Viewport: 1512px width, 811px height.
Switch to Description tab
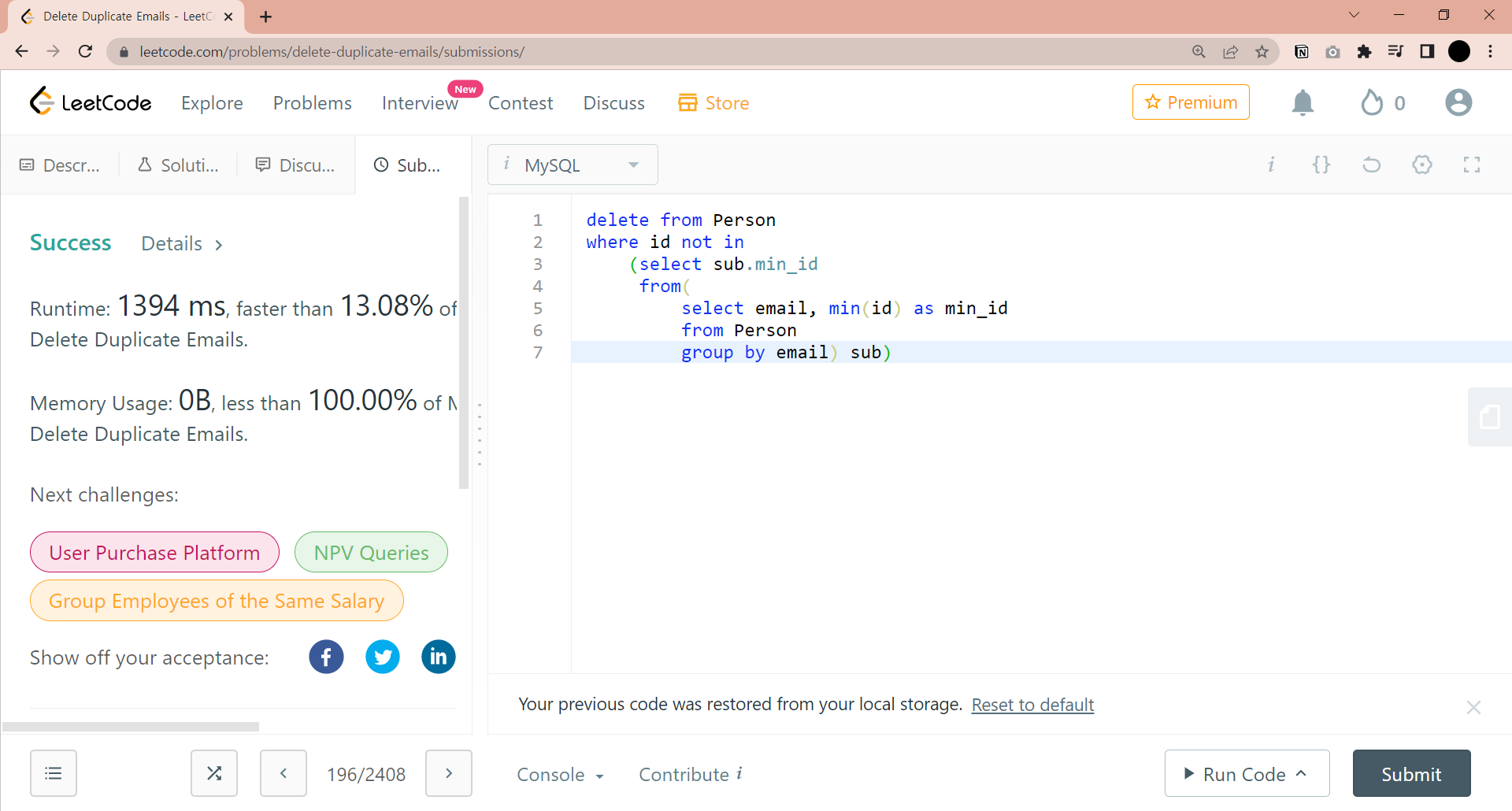click(x=60, y=165)
